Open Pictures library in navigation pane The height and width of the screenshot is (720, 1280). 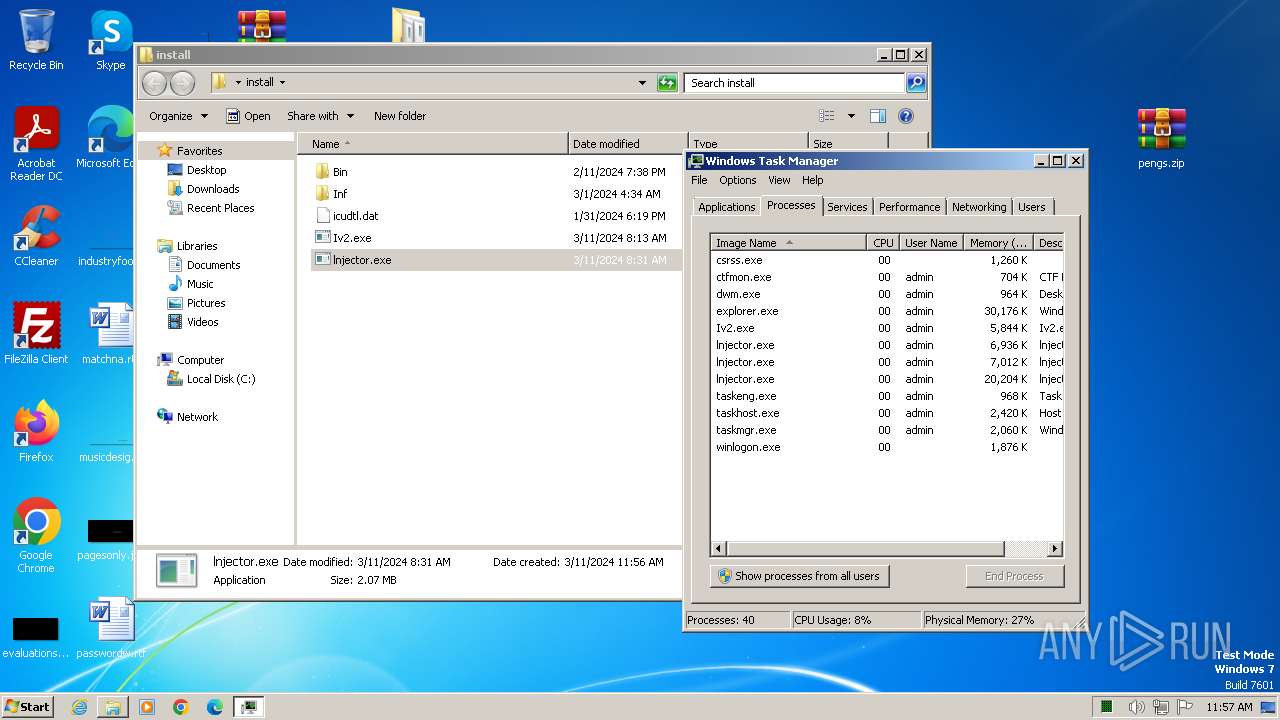[206, 303]
